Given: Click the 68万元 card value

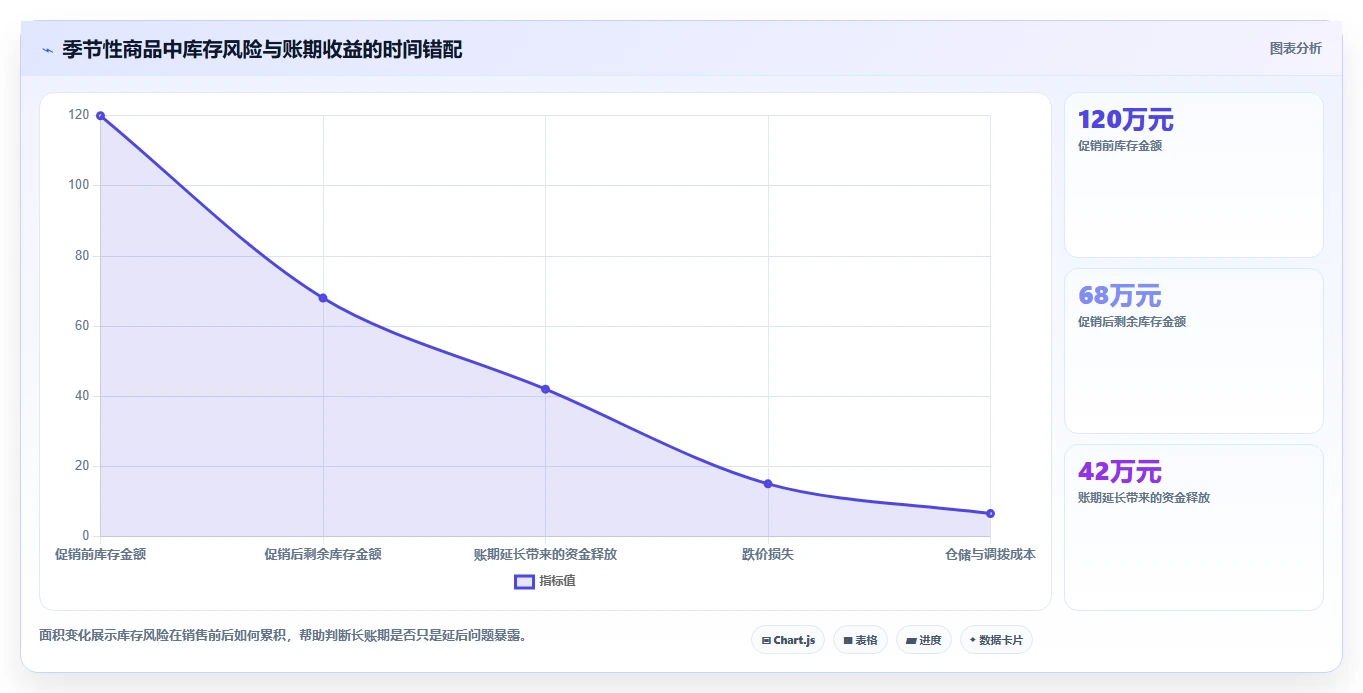Looking at the screenshot, I should 1119,296.
